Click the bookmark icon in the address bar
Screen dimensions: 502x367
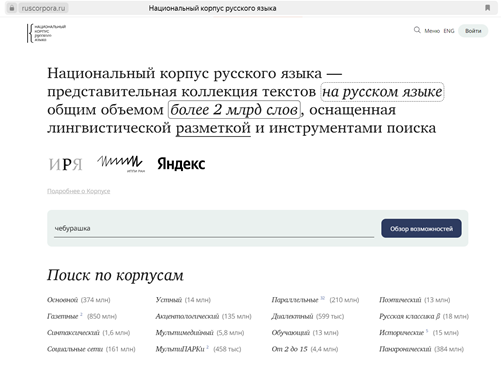click(x=487, y=8)
